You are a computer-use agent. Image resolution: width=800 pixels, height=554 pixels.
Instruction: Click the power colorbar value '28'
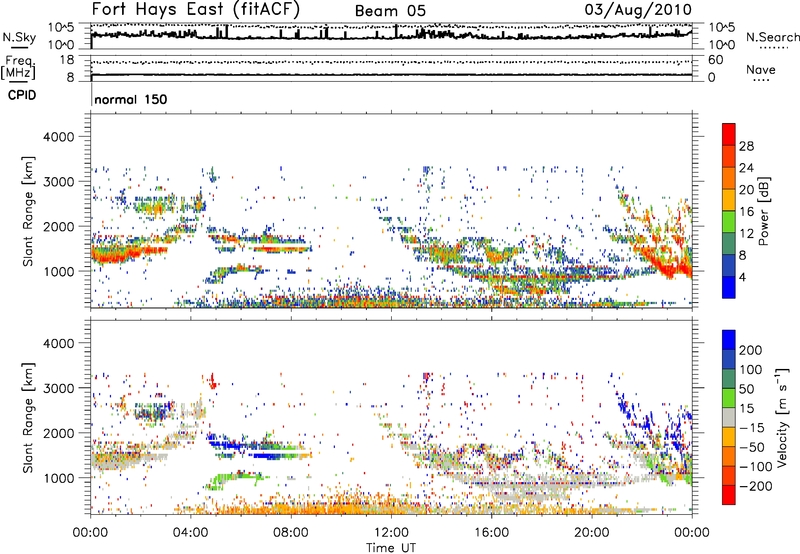(x=746, y=146)
